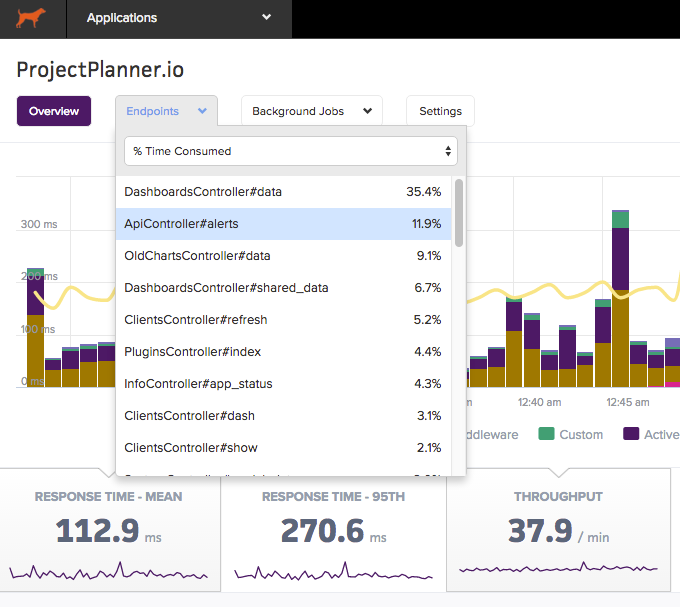The image size is (680, 607).
Task: Click the Applications chevron arrow
Action: tap(266, 17)
